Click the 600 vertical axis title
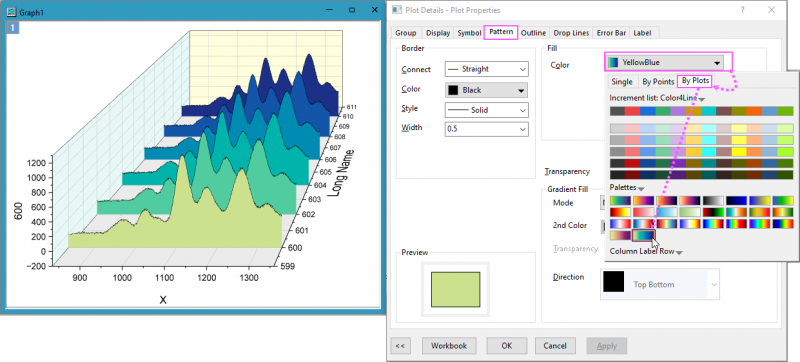800x362 pixels. 19,210
